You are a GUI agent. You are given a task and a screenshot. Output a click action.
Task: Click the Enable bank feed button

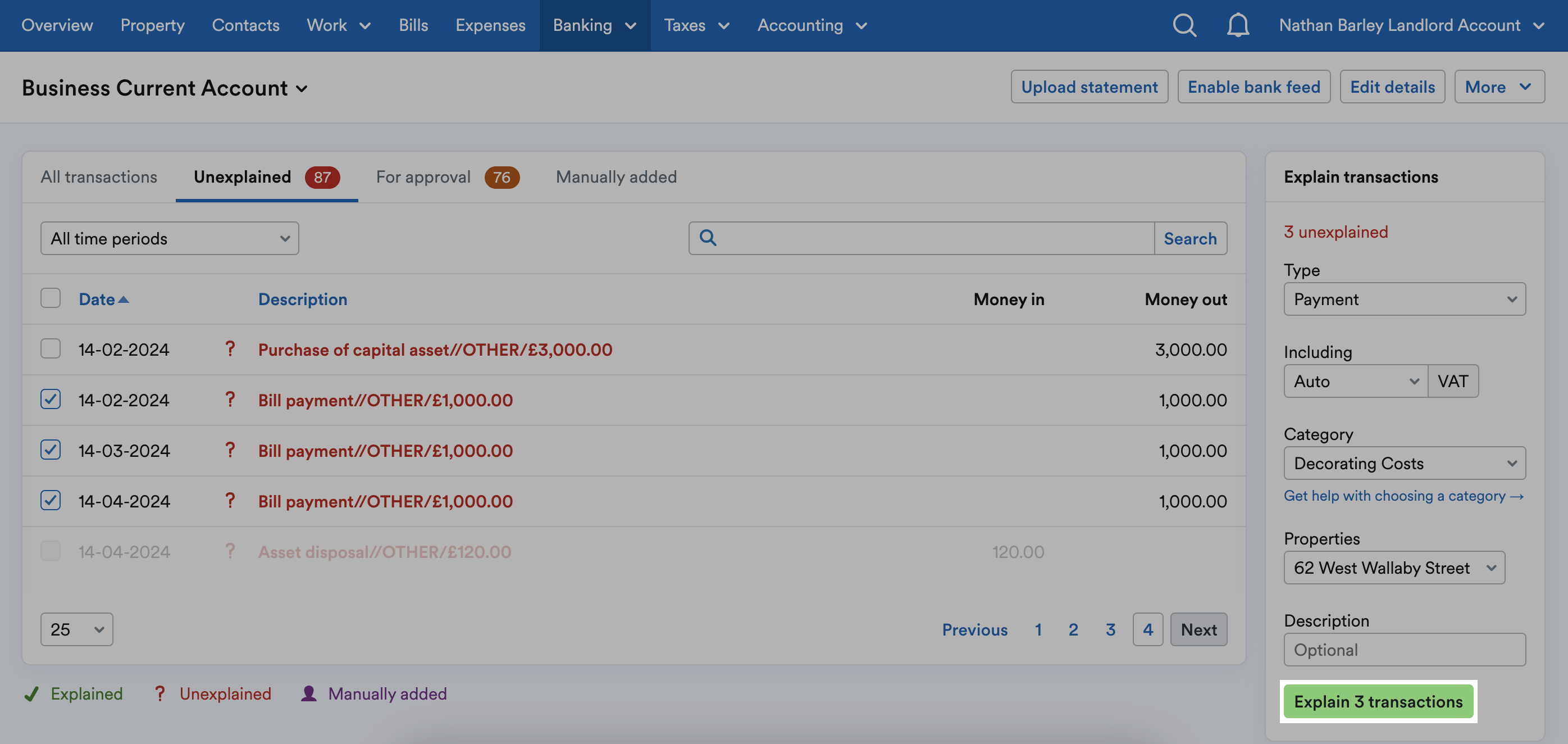click(x=1254, y=87)
